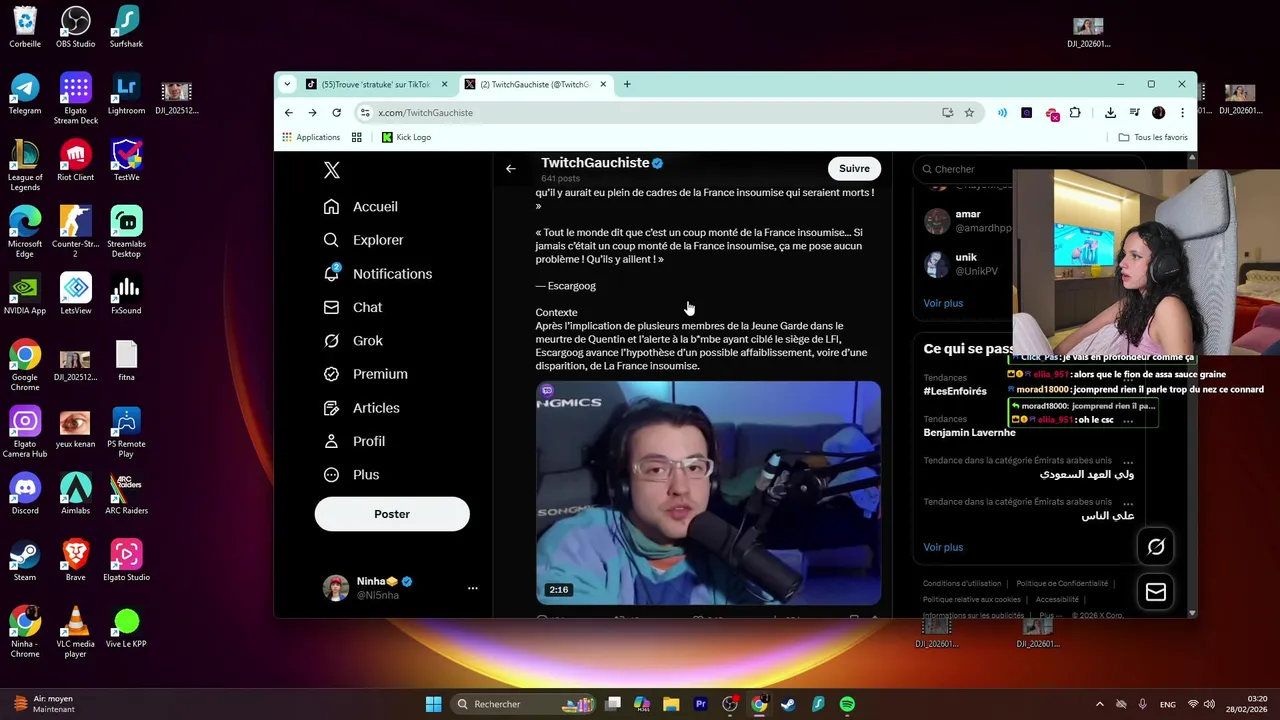Open Politique de Confidentialité footer link

[x=1062, y=584]
